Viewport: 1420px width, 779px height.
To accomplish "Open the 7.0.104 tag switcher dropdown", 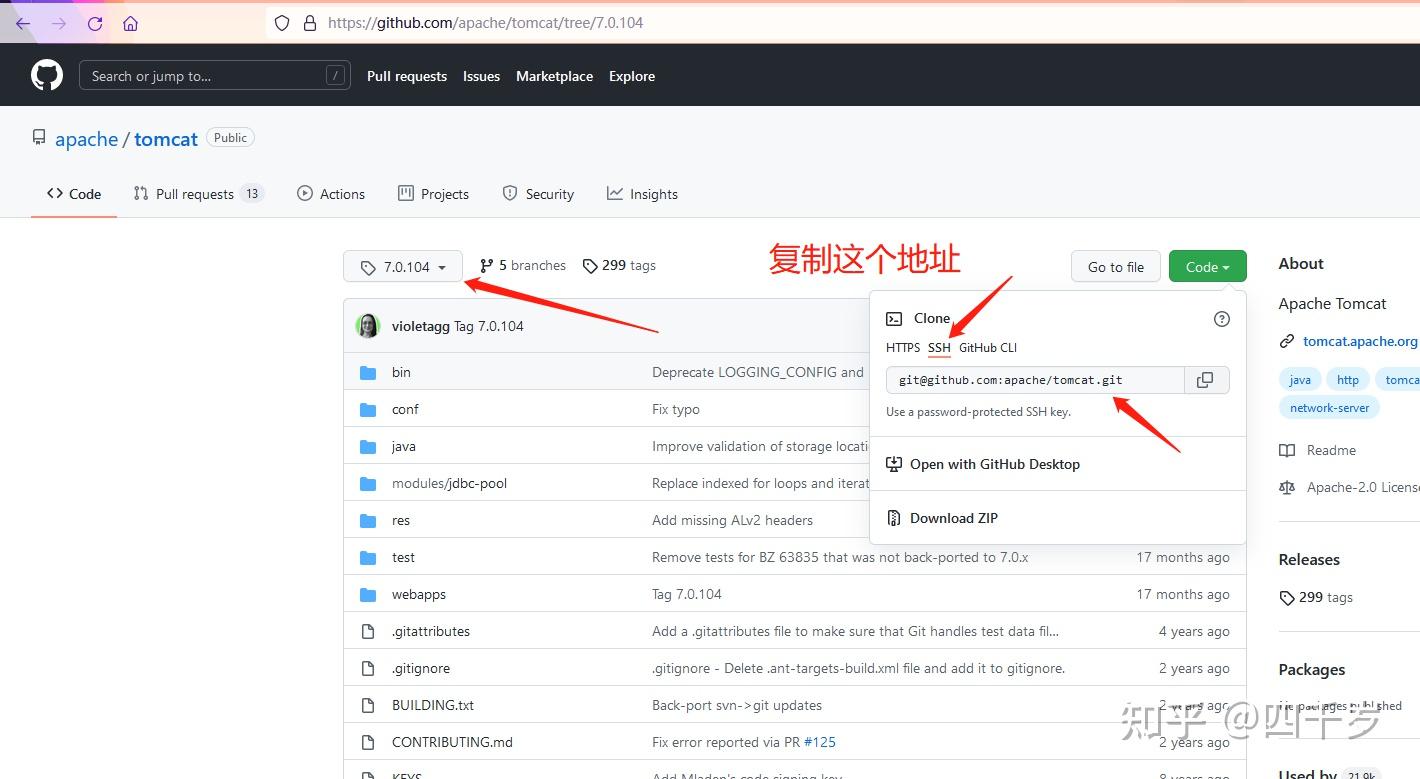I will 403,267.
